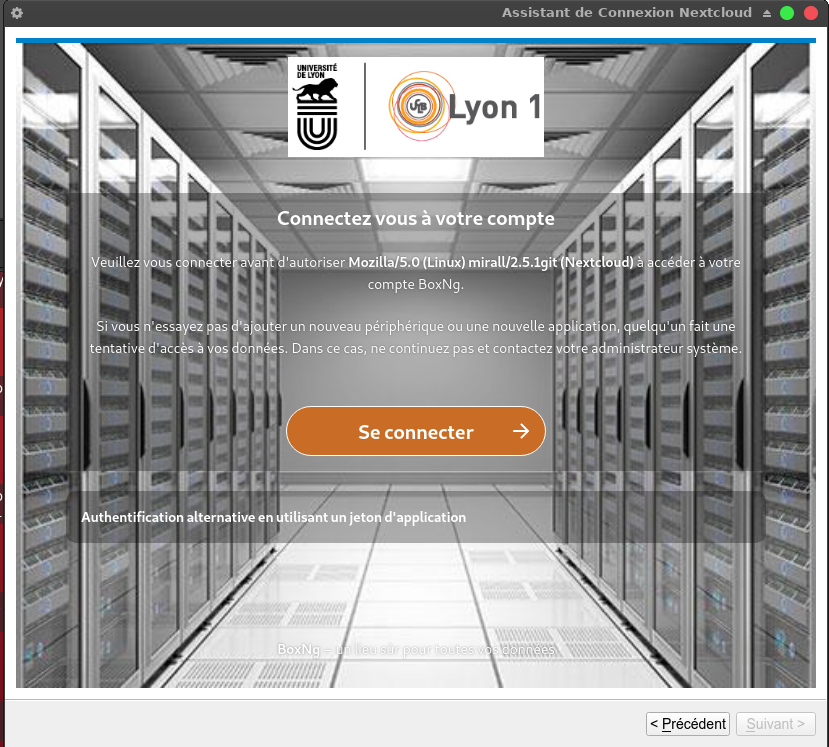Viewport: 829px width, 747px height.
Task: Open the gear window menu in title bar
Action: coord(17,13)
